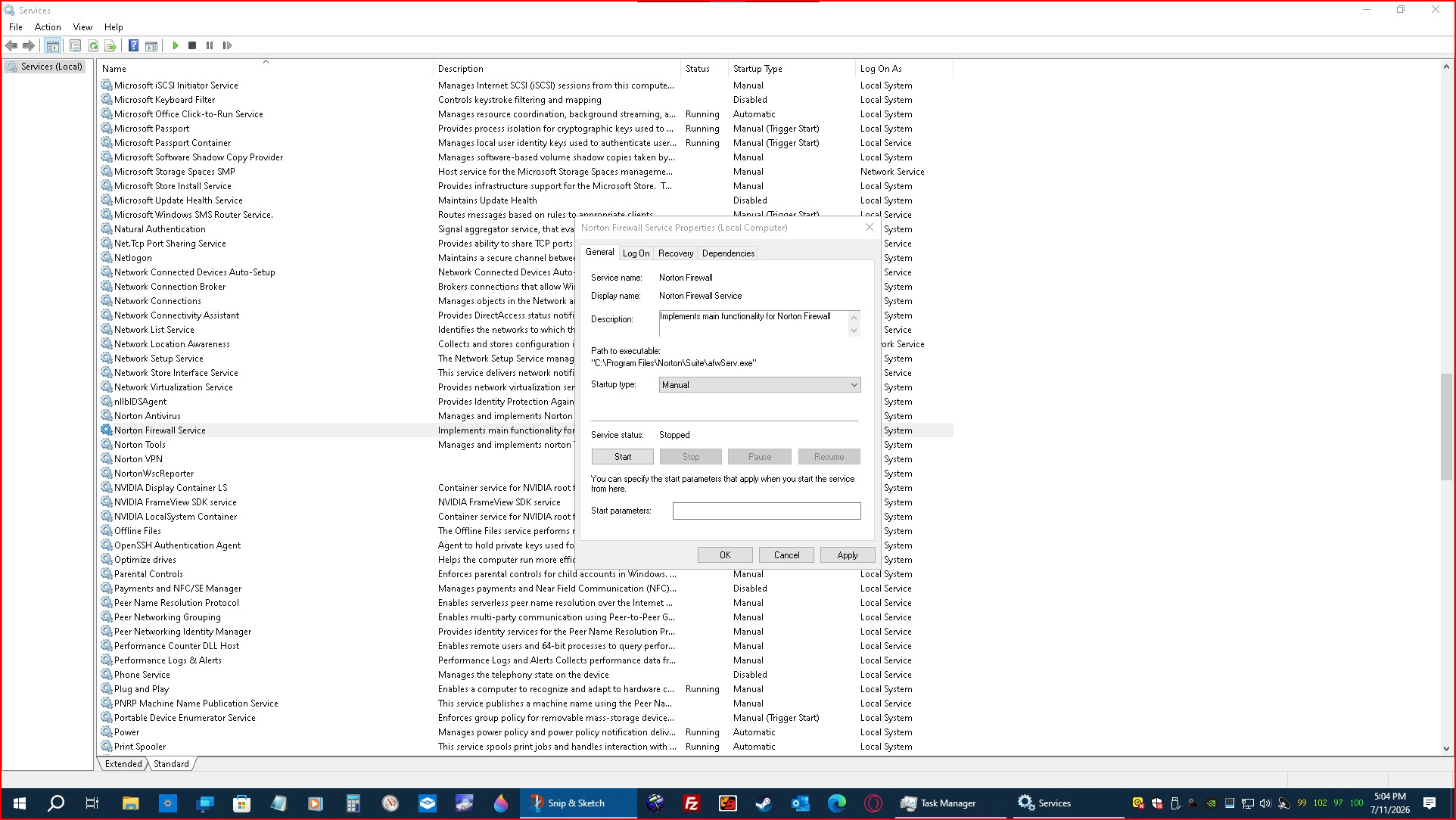
Task: Switch to the Log On tab
Action: [636, 253]
